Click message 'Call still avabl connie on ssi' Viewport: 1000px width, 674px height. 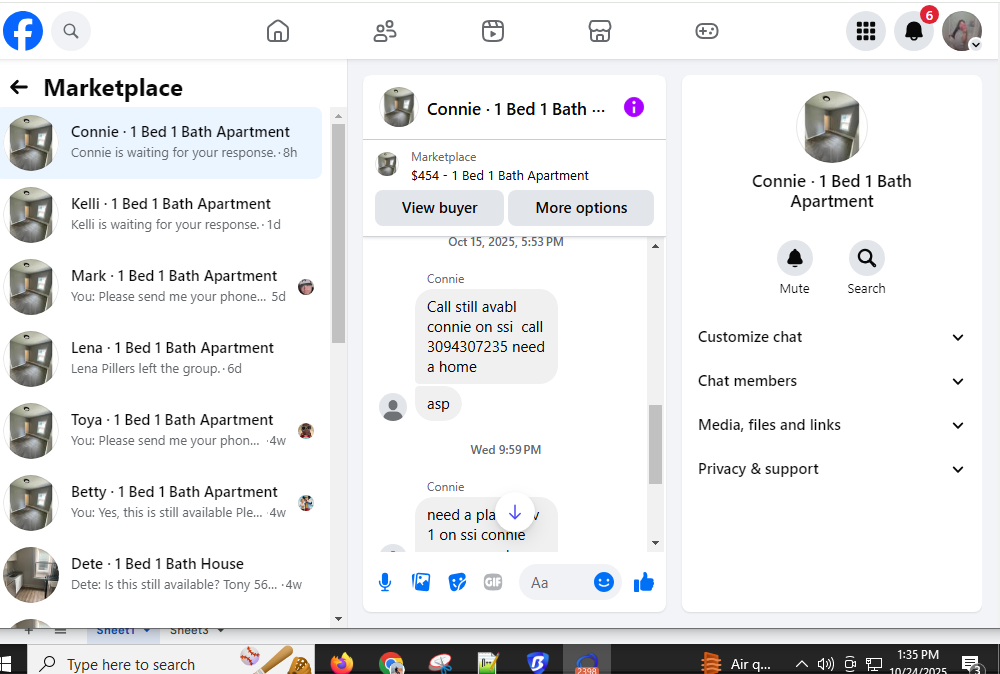point(486,337)
